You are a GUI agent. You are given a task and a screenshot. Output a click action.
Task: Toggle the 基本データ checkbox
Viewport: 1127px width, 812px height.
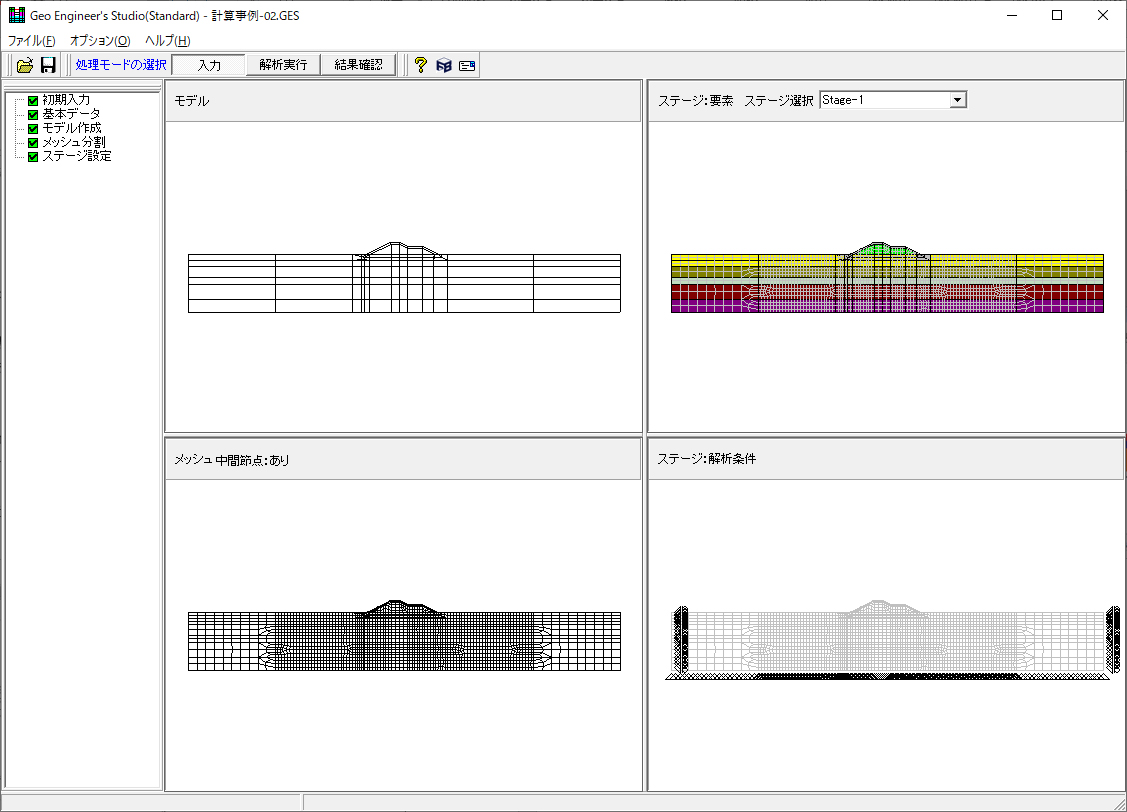[33, 114]
